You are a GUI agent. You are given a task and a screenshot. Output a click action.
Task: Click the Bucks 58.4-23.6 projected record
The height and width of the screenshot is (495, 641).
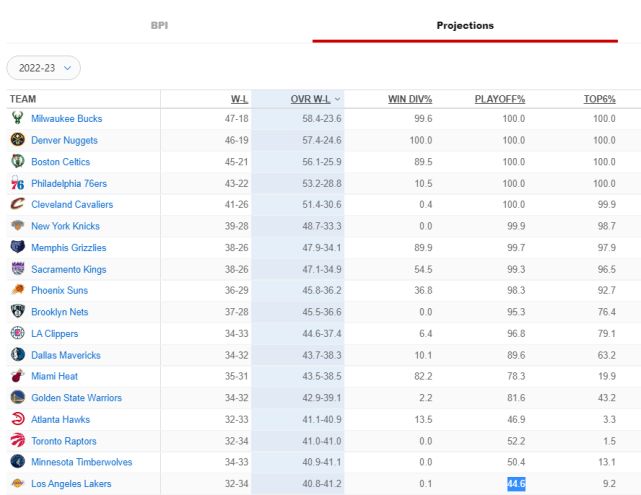click(x=322, y=119)
